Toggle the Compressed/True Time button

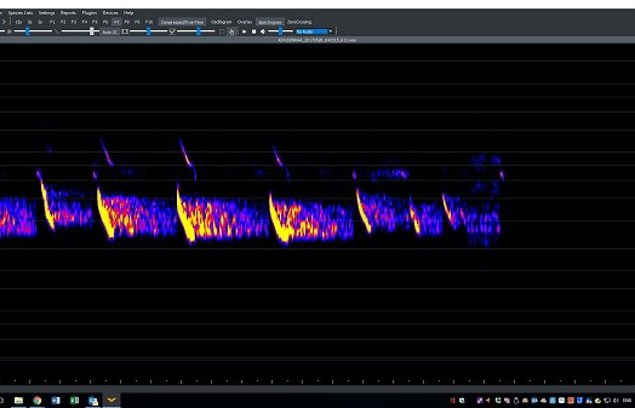point(182,21)
